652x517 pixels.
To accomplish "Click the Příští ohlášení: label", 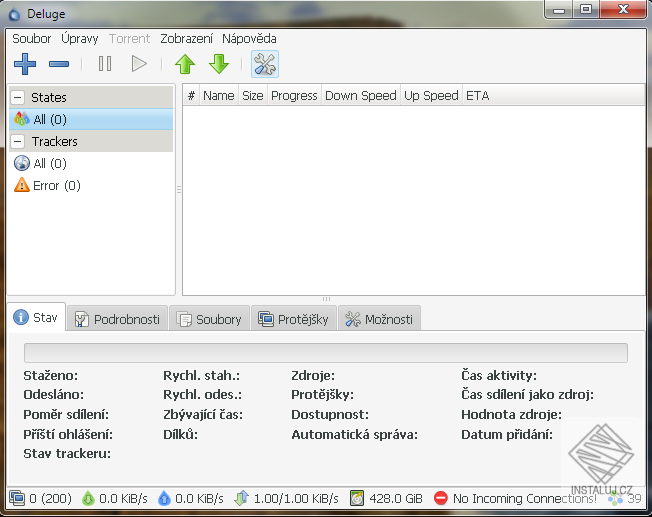I will click(x=68, y=434).
